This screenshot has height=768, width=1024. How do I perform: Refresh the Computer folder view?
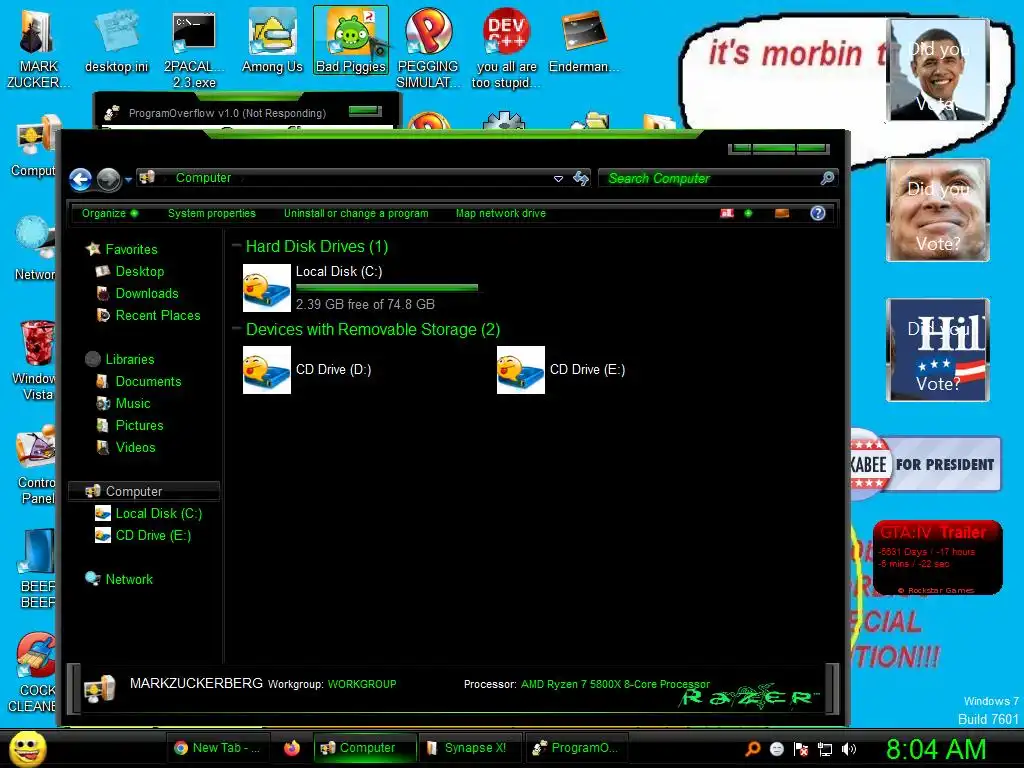[581, 178]
